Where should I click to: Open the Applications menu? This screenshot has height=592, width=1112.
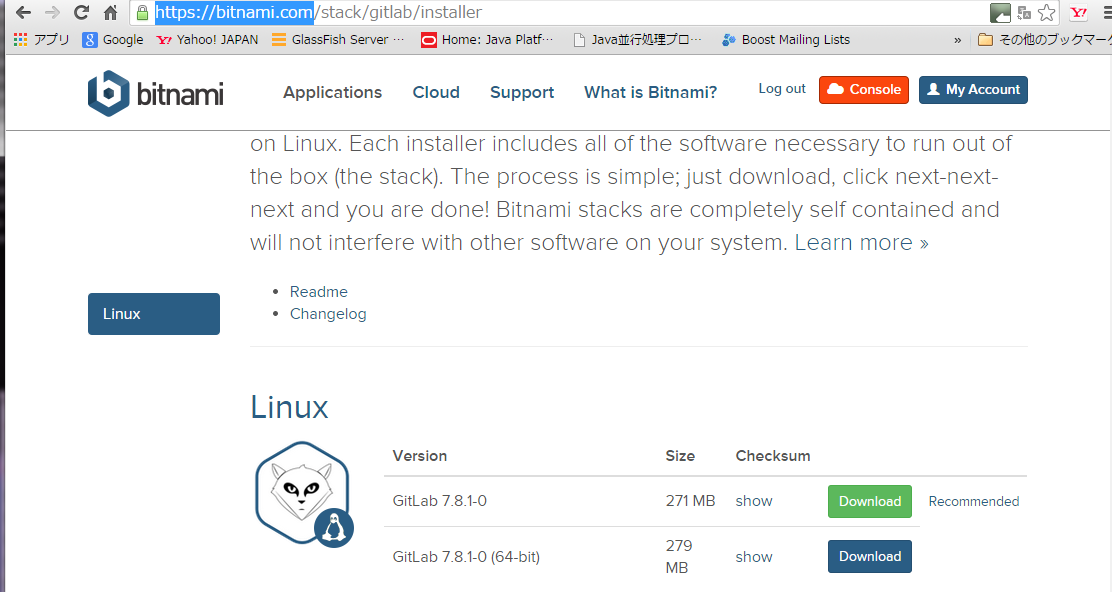tap(333, 92)
